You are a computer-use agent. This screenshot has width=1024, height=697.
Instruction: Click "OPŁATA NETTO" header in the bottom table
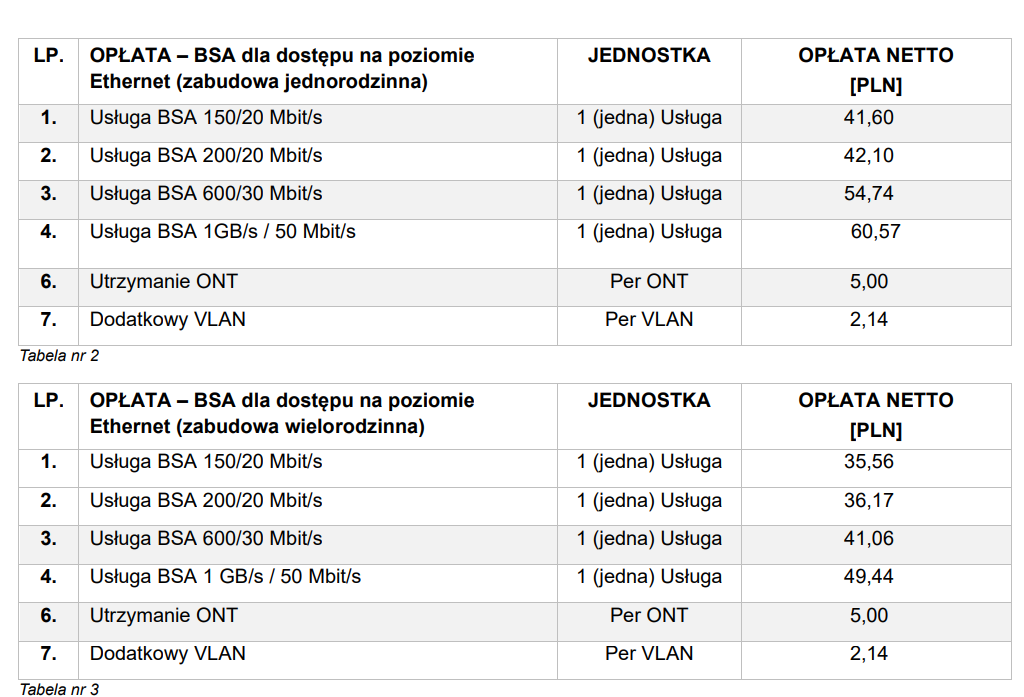click(875, 401)
